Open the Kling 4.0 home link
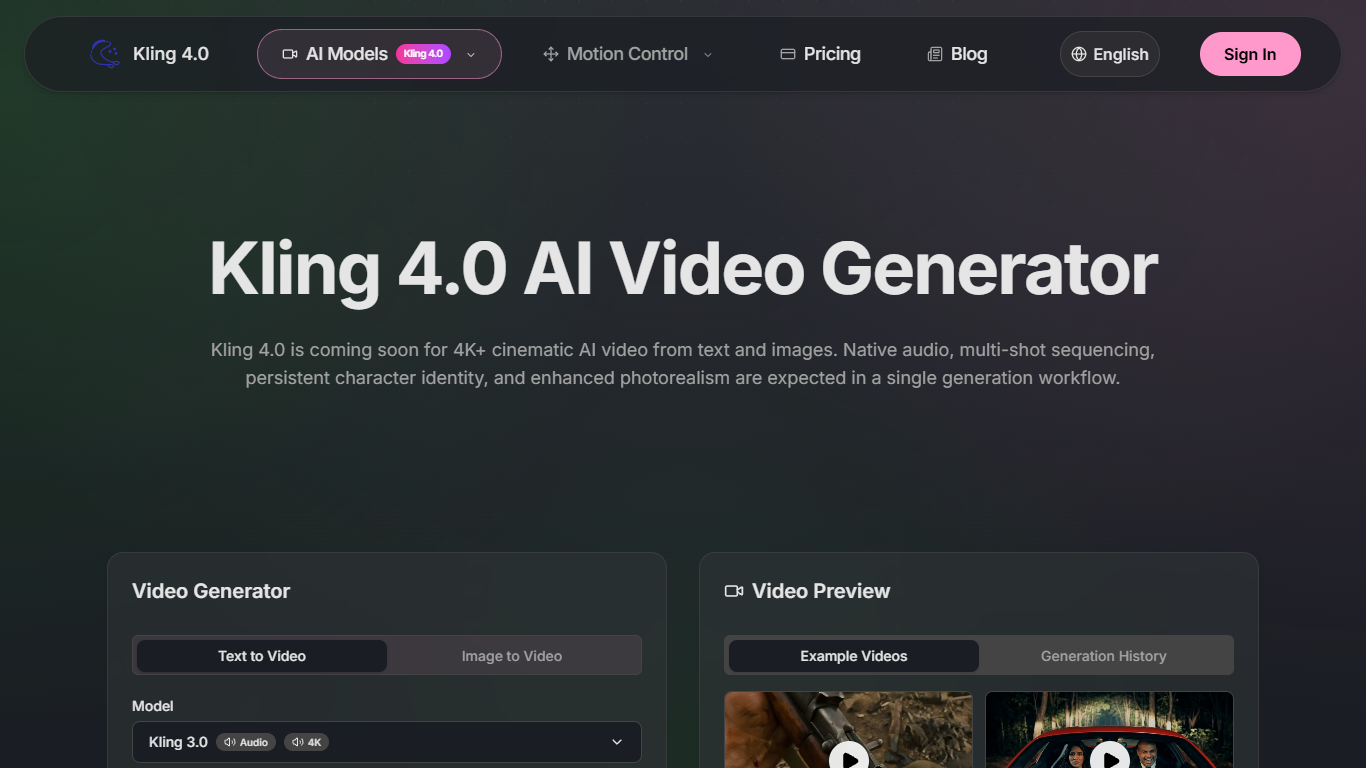Image resolution: width=1366 pixels, height=768 pixels. 150,54
